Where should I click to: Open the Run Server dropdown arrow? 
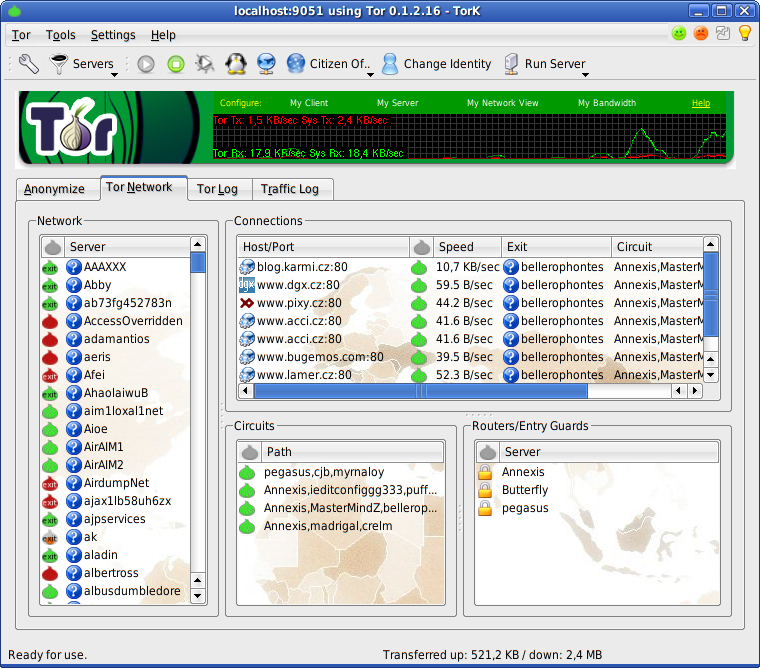(x=586, y=75)
